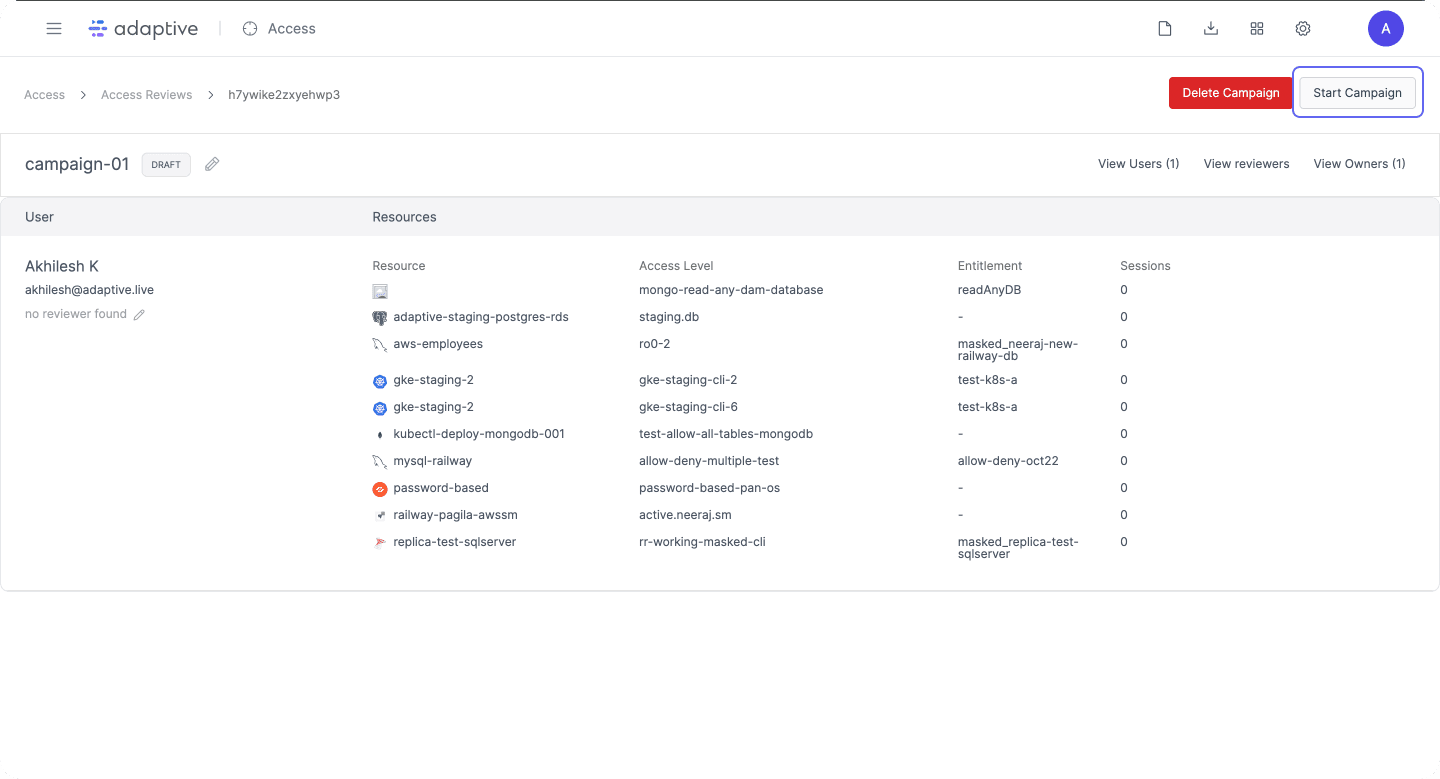This screenshot has height=779, width=1440.
Task: Open the user avatar menu
Action: [1386, 29]
